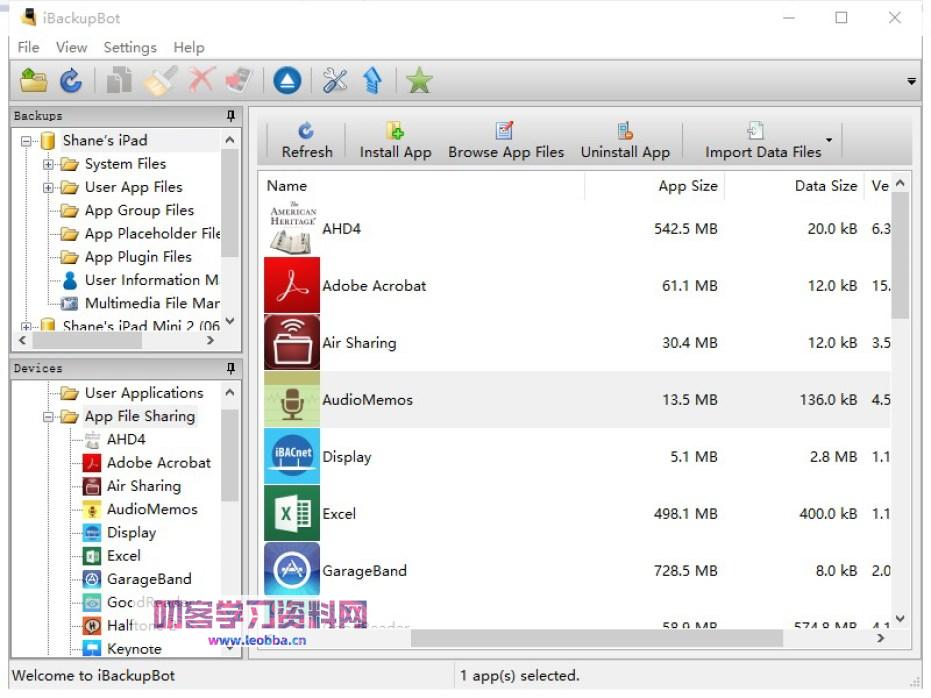Sort the list by Name column header

[x=423, y=186]
